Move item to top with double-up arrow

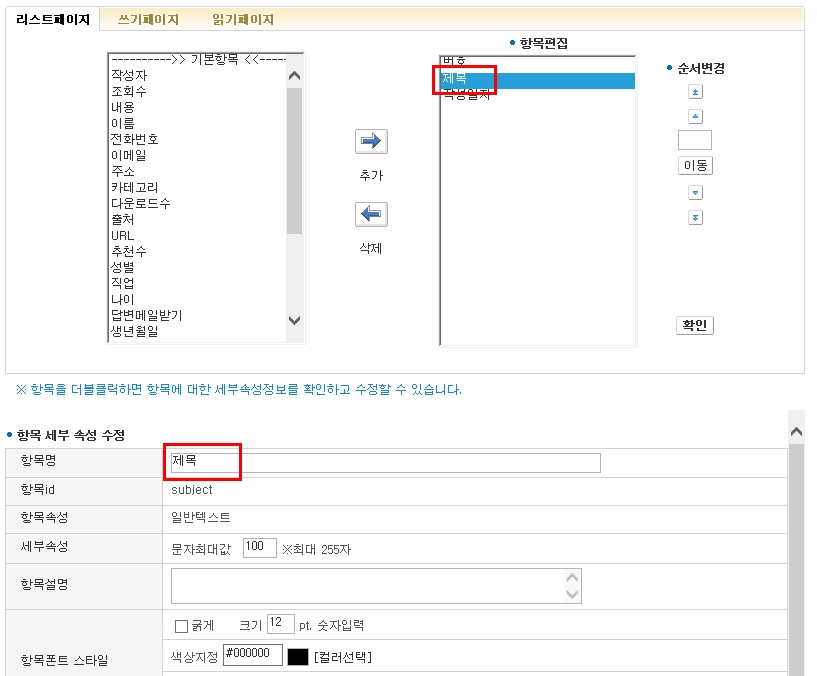point(695,92)
